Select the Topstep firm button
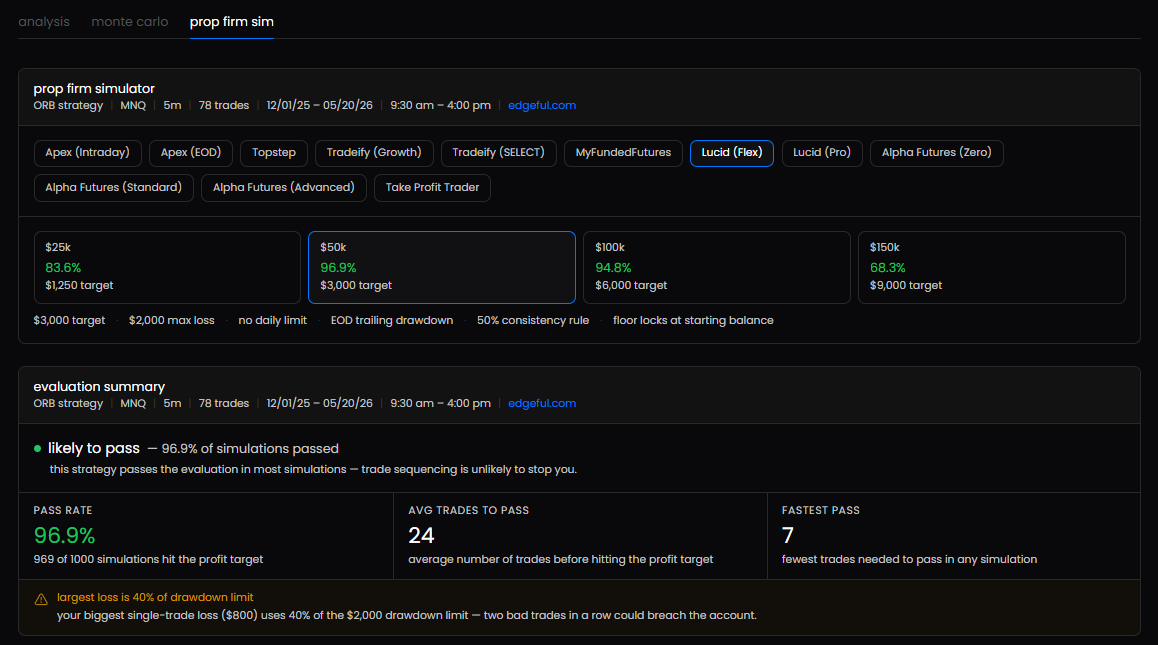The width and height of the screenshot is (1158, 645). point(274,153)
